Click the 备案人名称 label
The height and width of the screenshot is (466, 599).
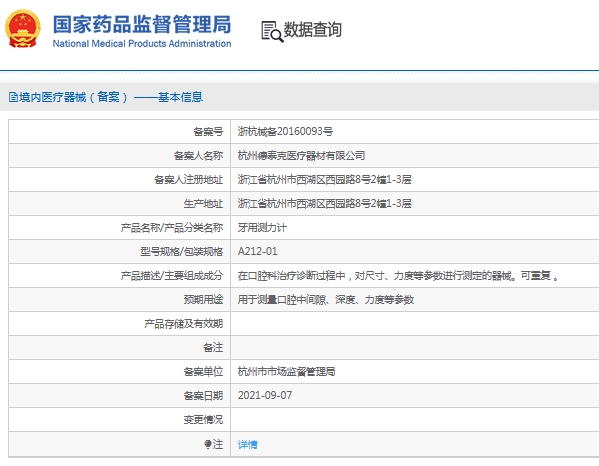click(x=198, y=156)
